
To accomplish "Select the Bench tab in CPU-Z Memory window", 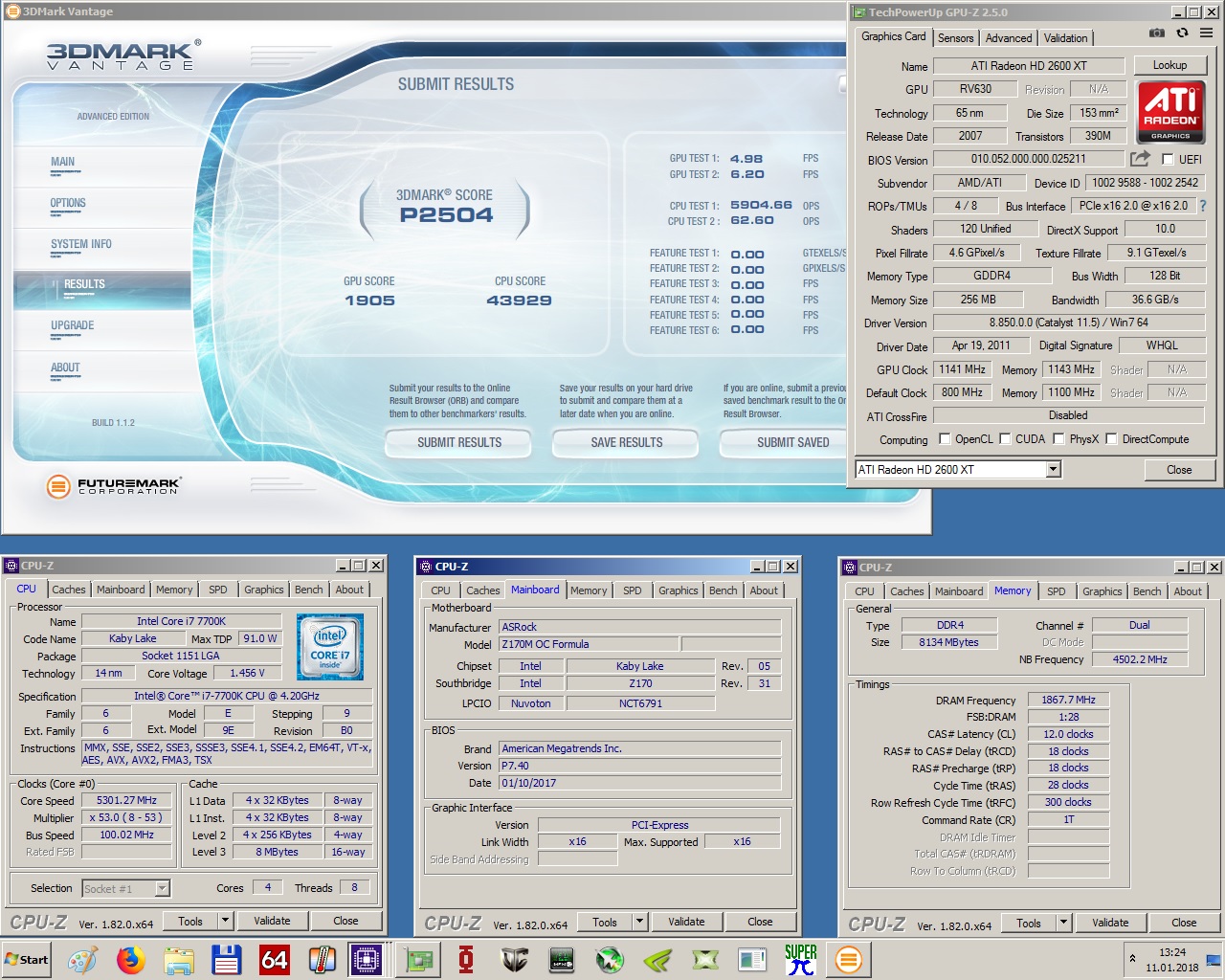I will coord(1147,591).
